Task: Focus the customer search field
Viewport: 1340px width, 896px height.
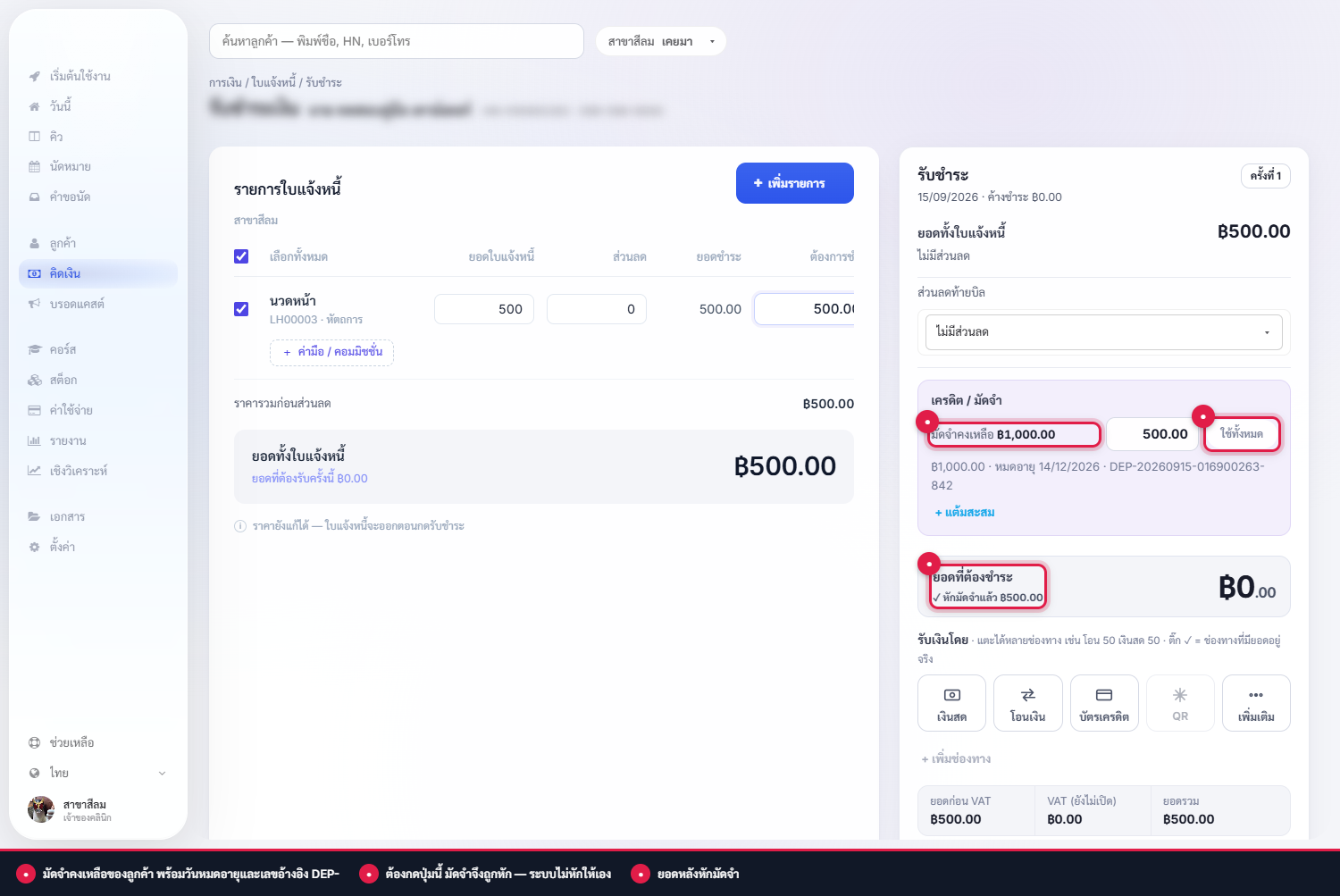Action: click(396, 41)
